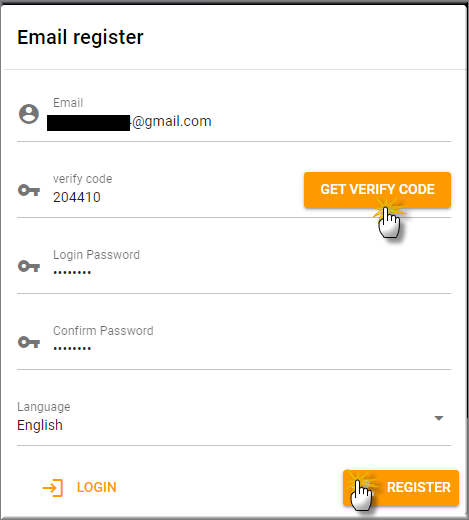Click the Email register dialog title
The height and width of the screenshot is (520, 469).
(x=80, y=37)
